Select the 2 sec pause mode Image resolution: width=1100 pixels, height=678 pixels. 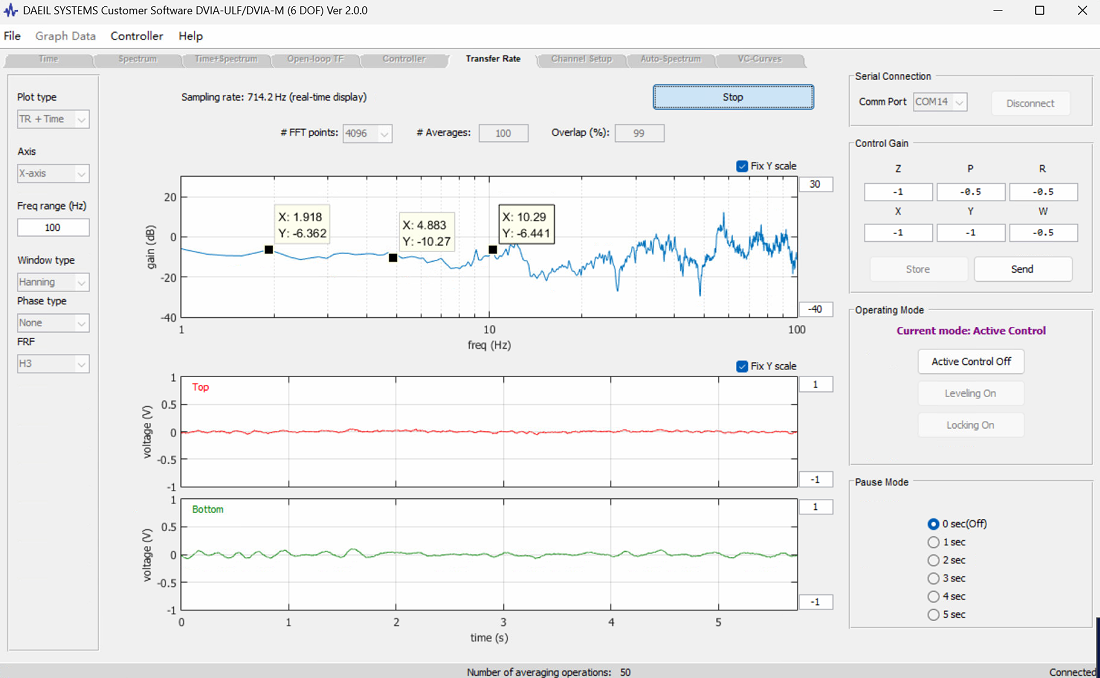[933, 560]
